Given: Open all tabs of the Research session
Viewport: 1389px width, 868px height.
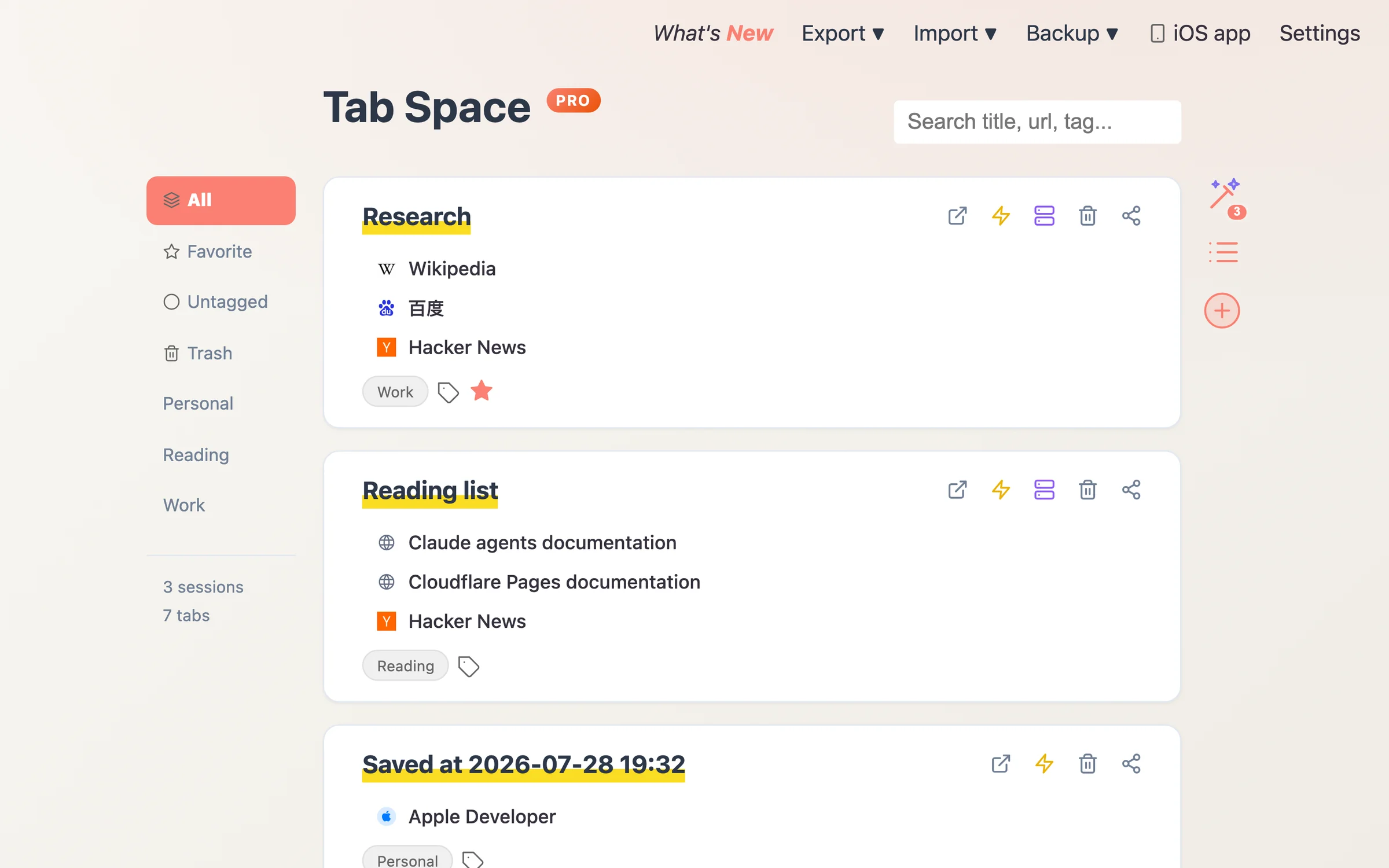Looking at the screenshot, I should (957, 216).
